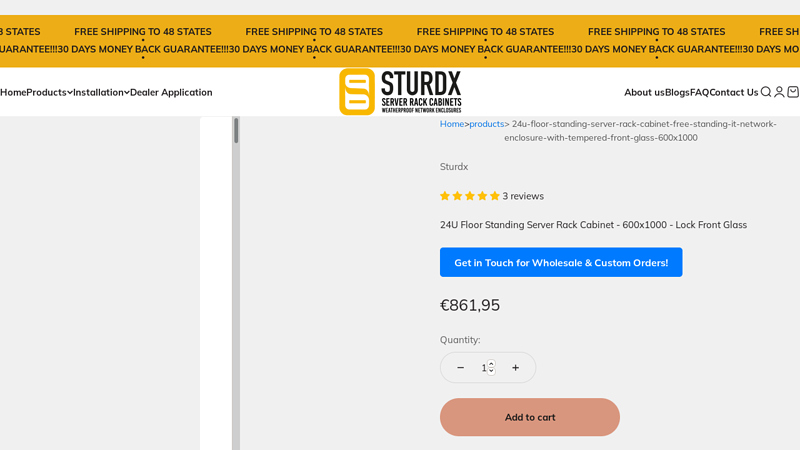Screen dimensions: 800x450
Task: Click the Sturdx logo
Action: coord(400,92)
